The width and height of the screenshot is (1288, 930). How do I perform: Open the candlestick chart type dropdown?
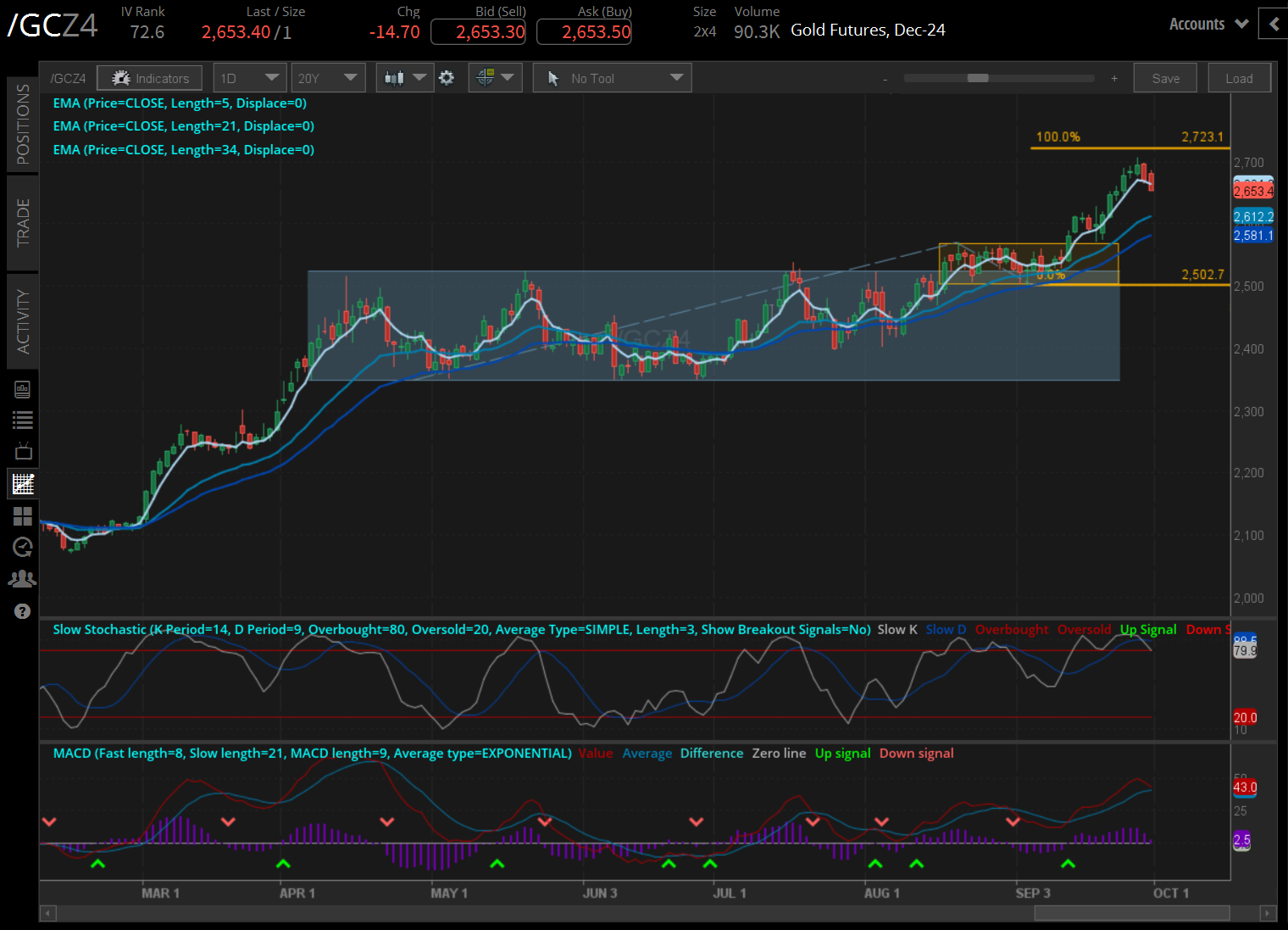[404, 78]
